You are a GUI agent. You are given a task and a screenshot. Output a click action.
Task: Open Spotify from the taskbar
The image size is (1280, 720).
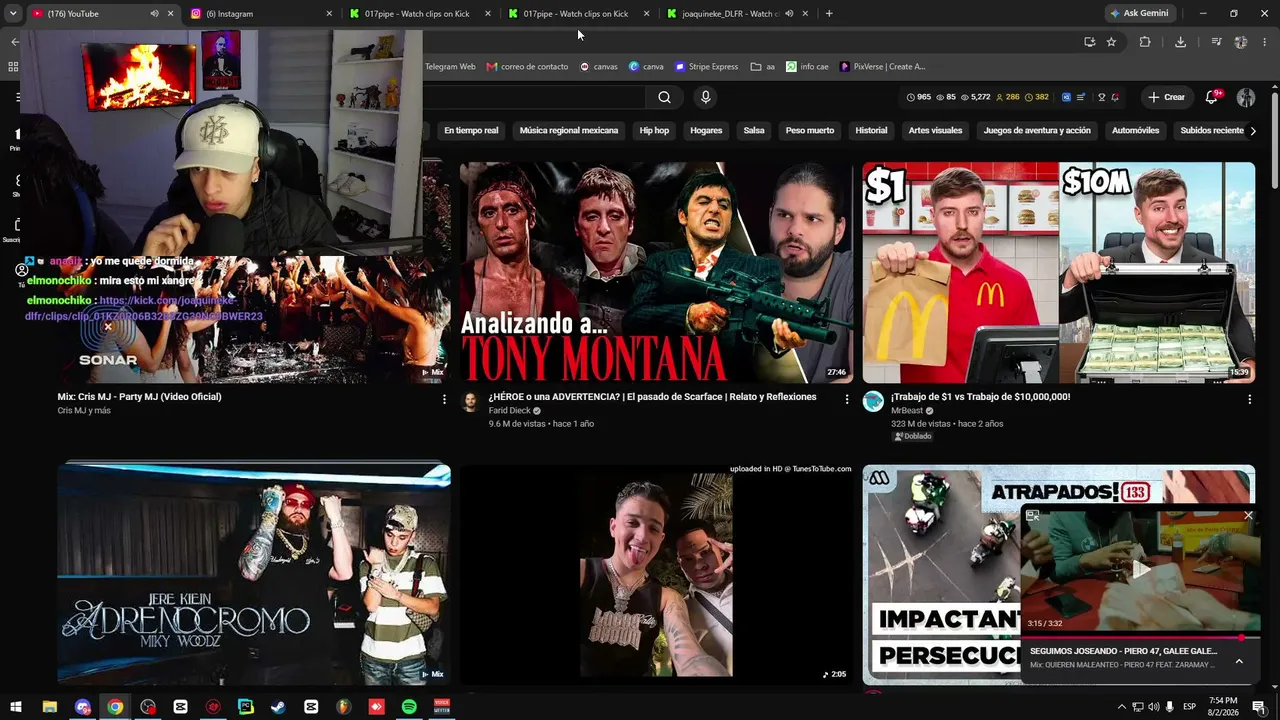(x=409, y=707)
